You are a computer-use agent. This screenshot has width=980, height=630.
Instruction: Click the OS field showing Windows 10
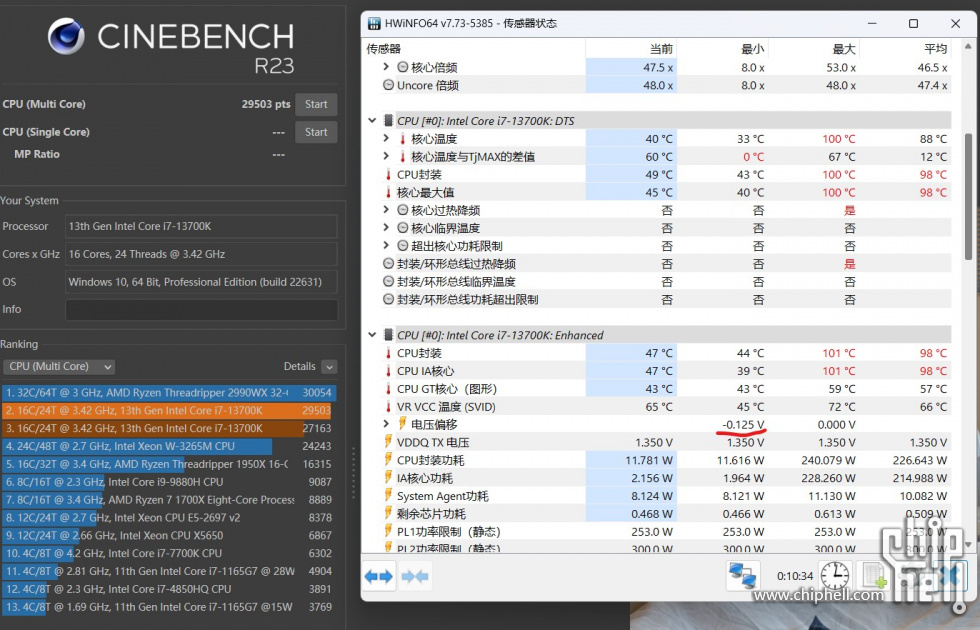pyautogui.click(x=201, y=282)
